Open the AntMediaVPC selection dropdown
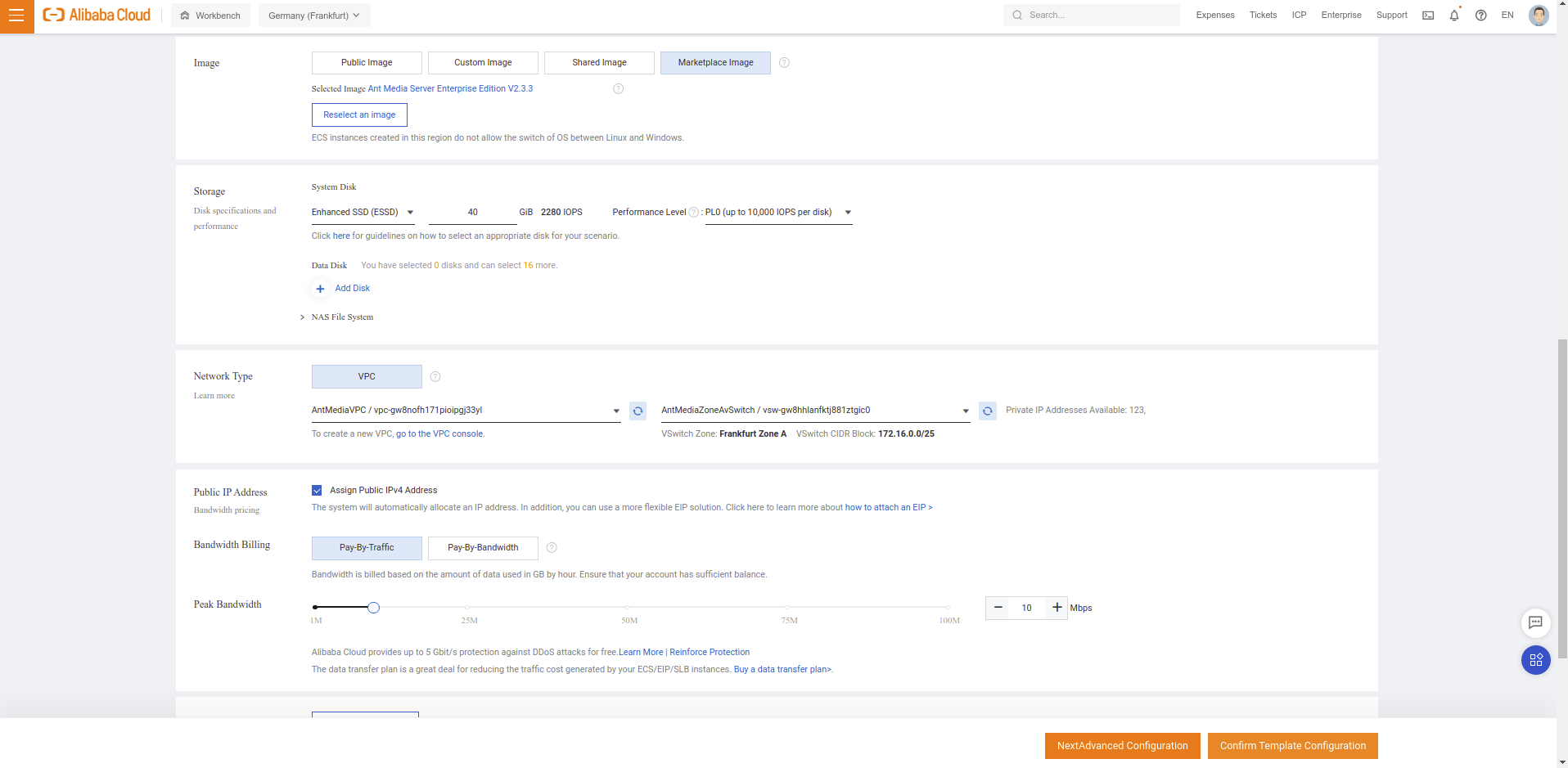Viewport: 1568px width, 768px height. (x=466, y=411)
